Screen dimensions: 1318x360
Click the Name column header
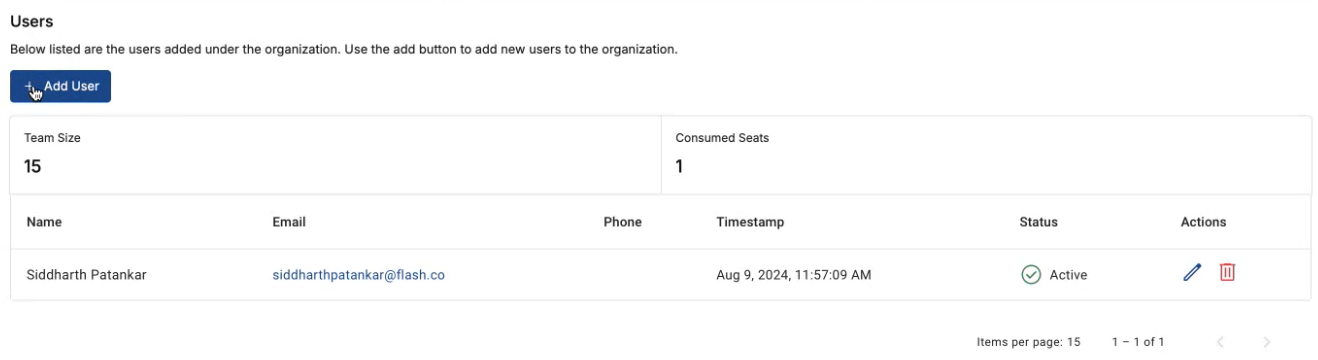(x=44, y=222)
